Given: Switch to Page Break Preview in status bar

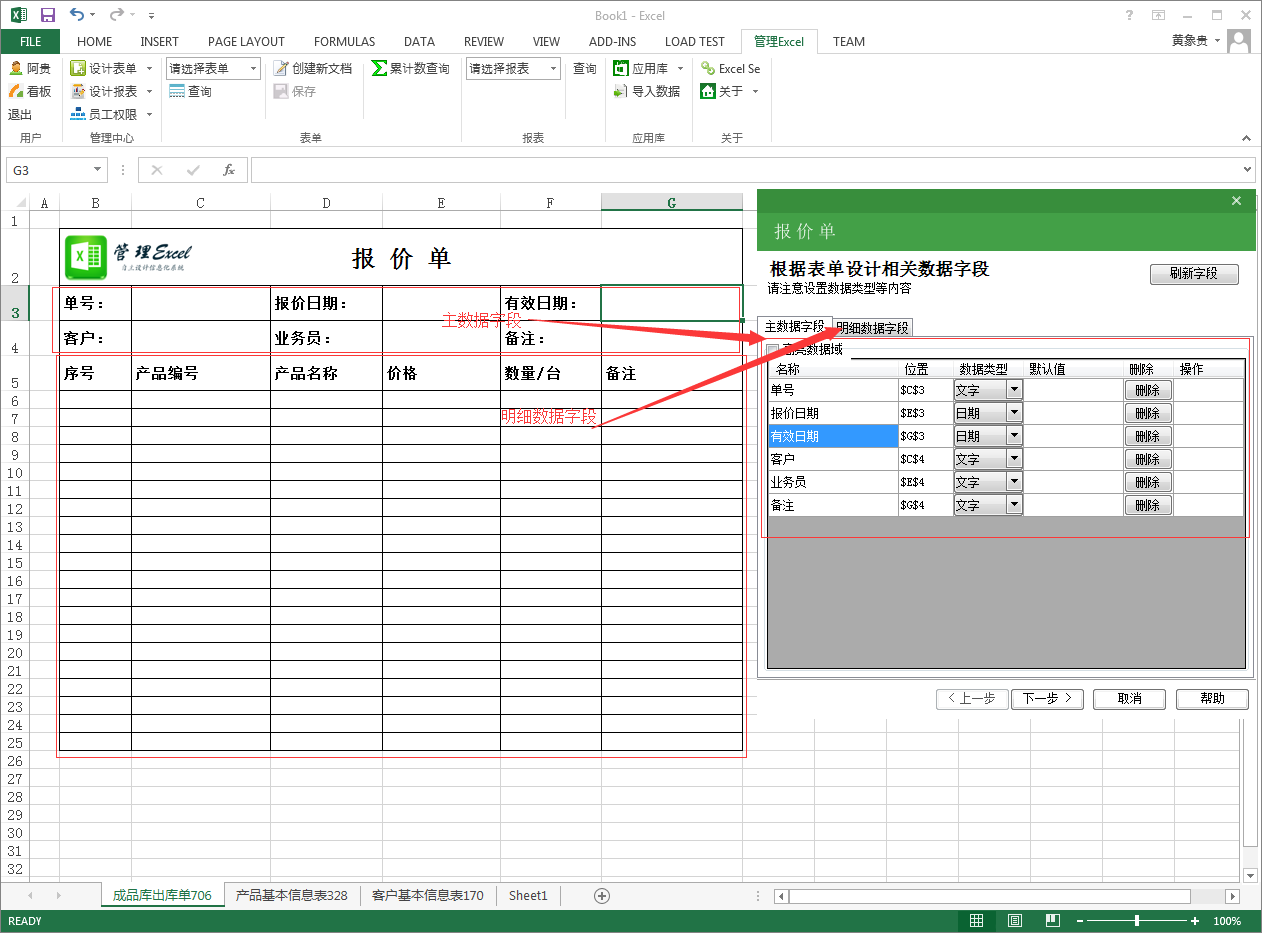Looking at the screenshot, I should [1052, 921].
